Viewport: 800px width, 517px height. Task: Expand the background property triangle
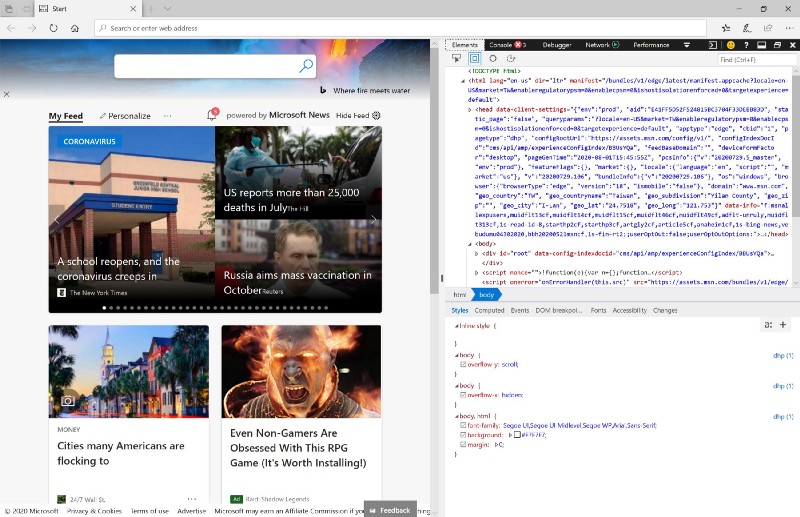pyautogui.click(x=511, y=434)
